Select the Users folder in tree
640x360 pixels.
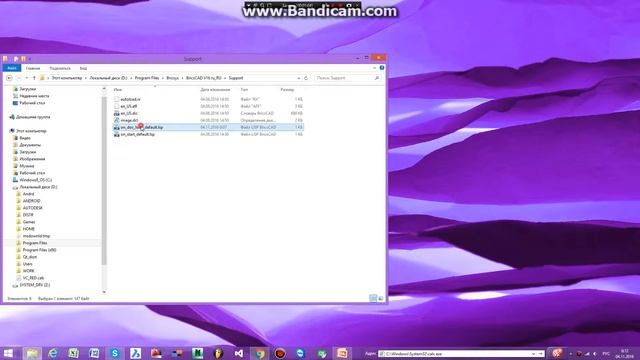pyautogui.click(x=28, y=264)
